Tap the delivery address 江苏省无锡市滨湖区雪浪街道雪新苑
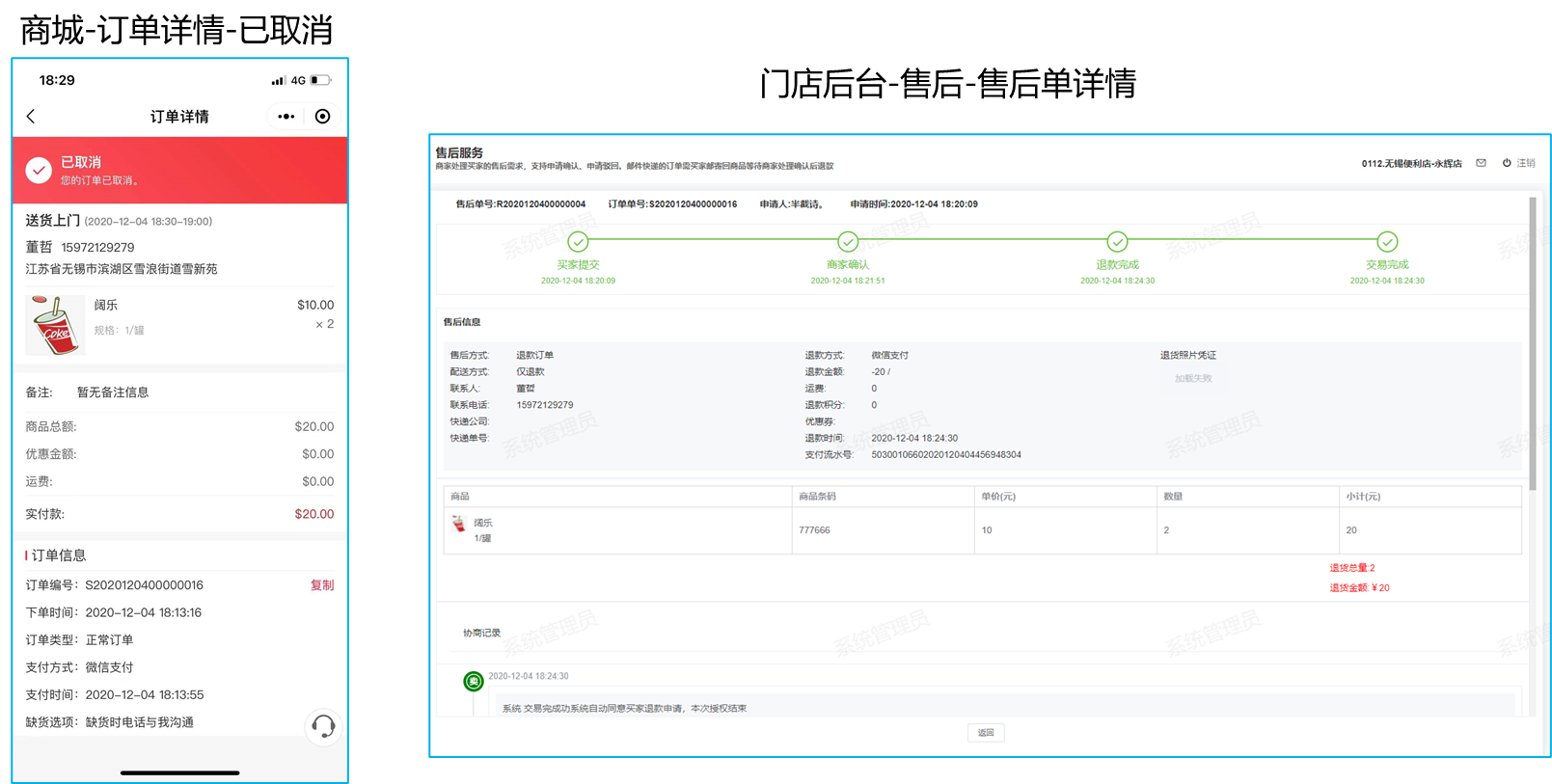 point(122,269)
